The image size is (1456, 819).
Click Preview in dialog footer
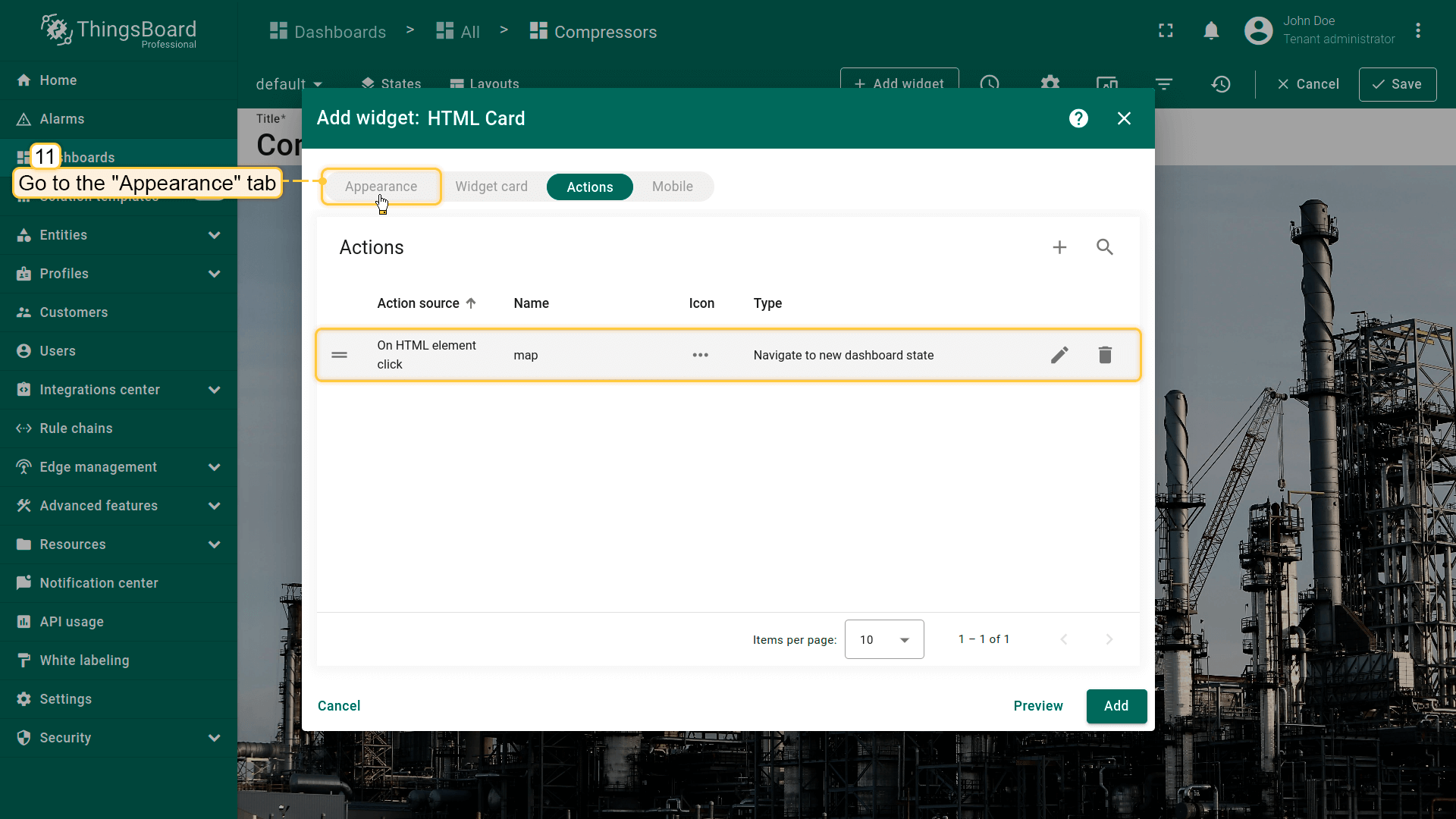[1037, 706]
